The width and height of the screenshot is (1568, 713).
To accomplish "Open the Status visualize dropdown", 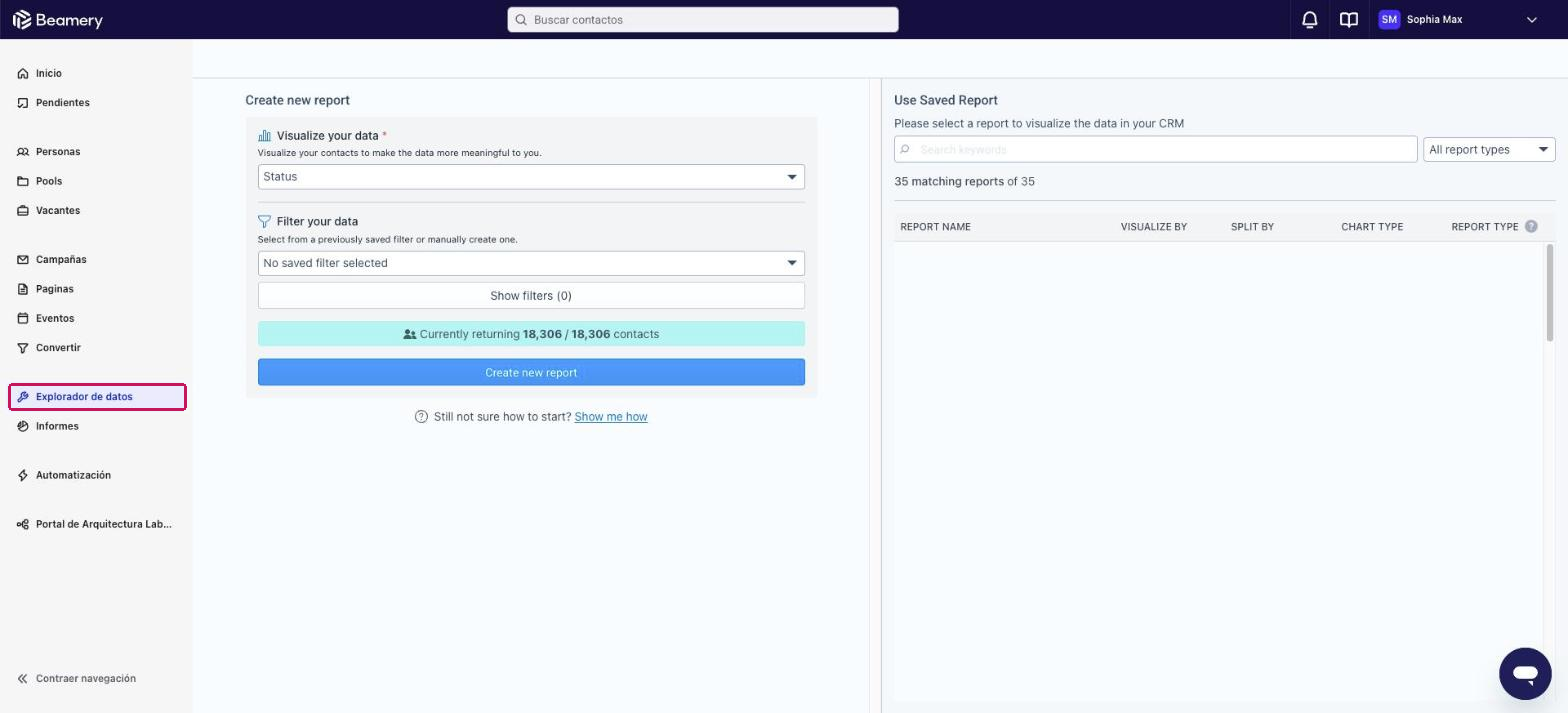I will coord(531,177).
